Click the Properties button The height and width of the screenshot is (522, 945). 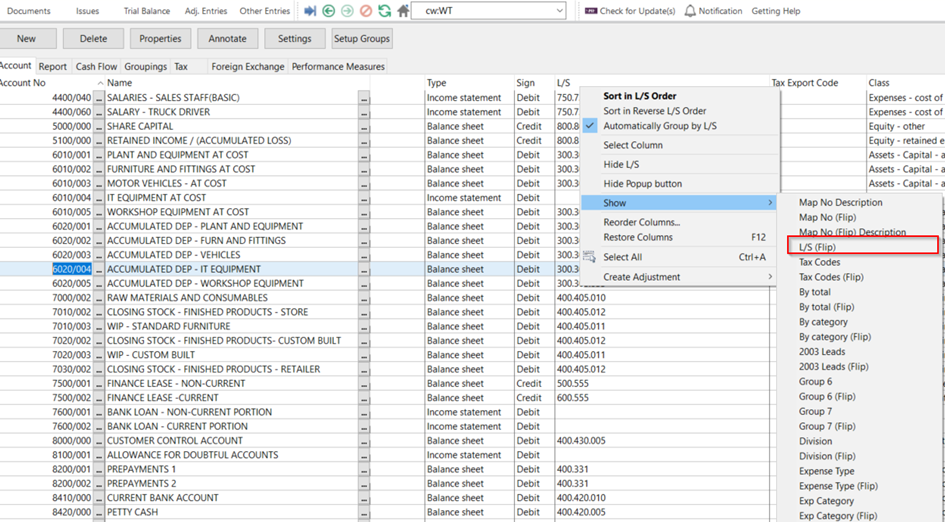tap(160, 39)
